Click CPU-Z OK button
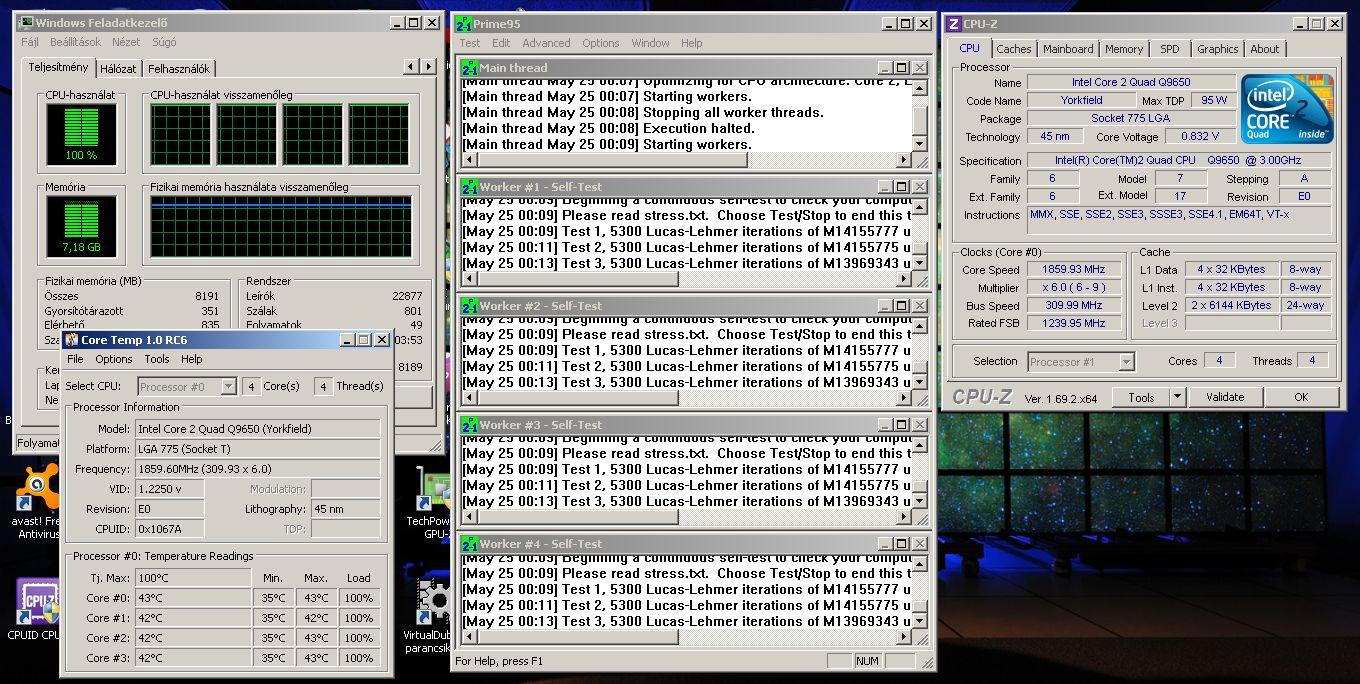Image resolution: width=1360 pixels, height=684 pixels. 1301,397
